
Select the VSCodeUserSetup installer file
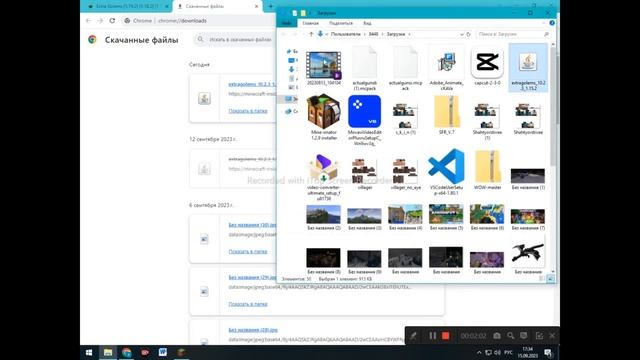pos(446,171)
